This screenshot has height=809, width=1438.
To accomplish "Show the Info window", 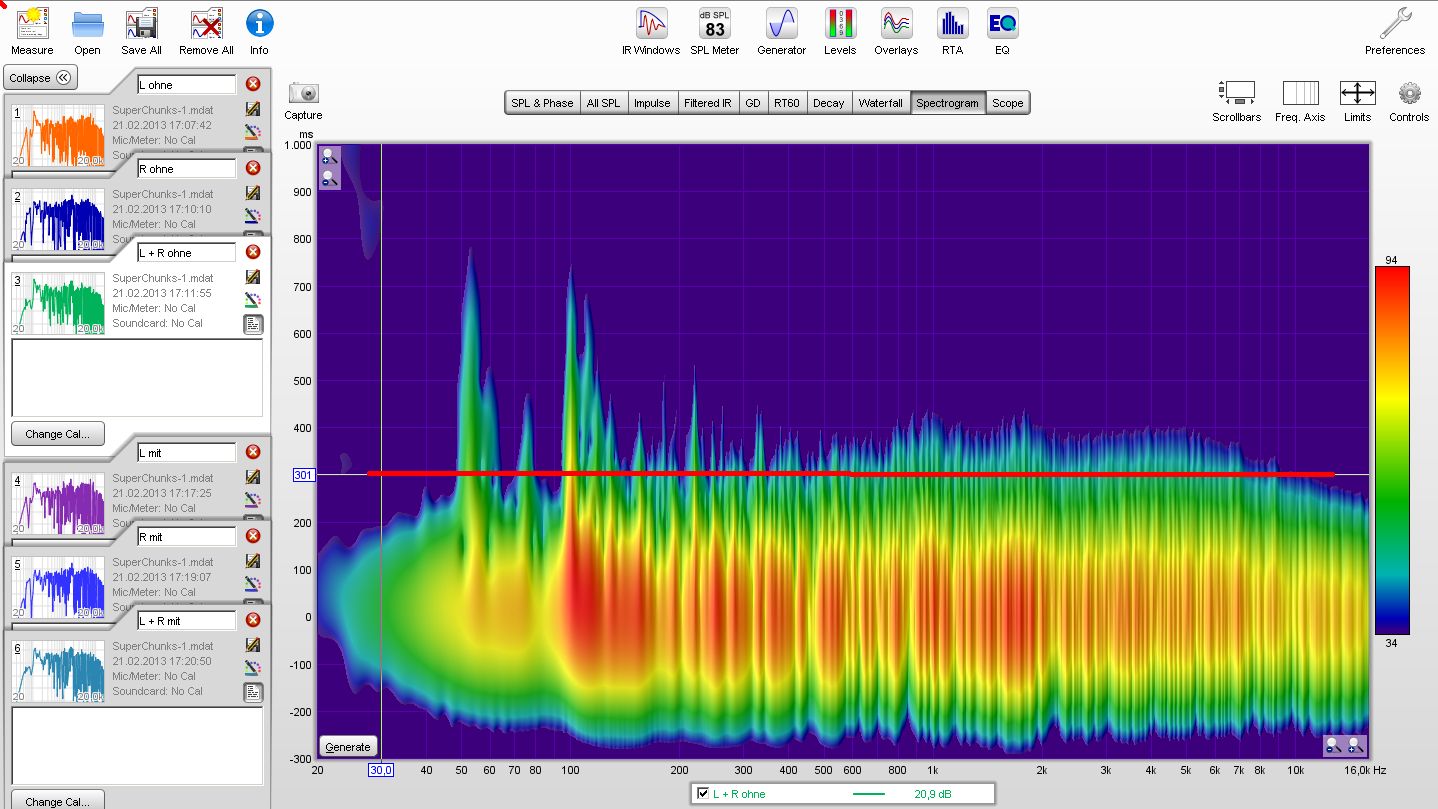I will coord(259,30).
